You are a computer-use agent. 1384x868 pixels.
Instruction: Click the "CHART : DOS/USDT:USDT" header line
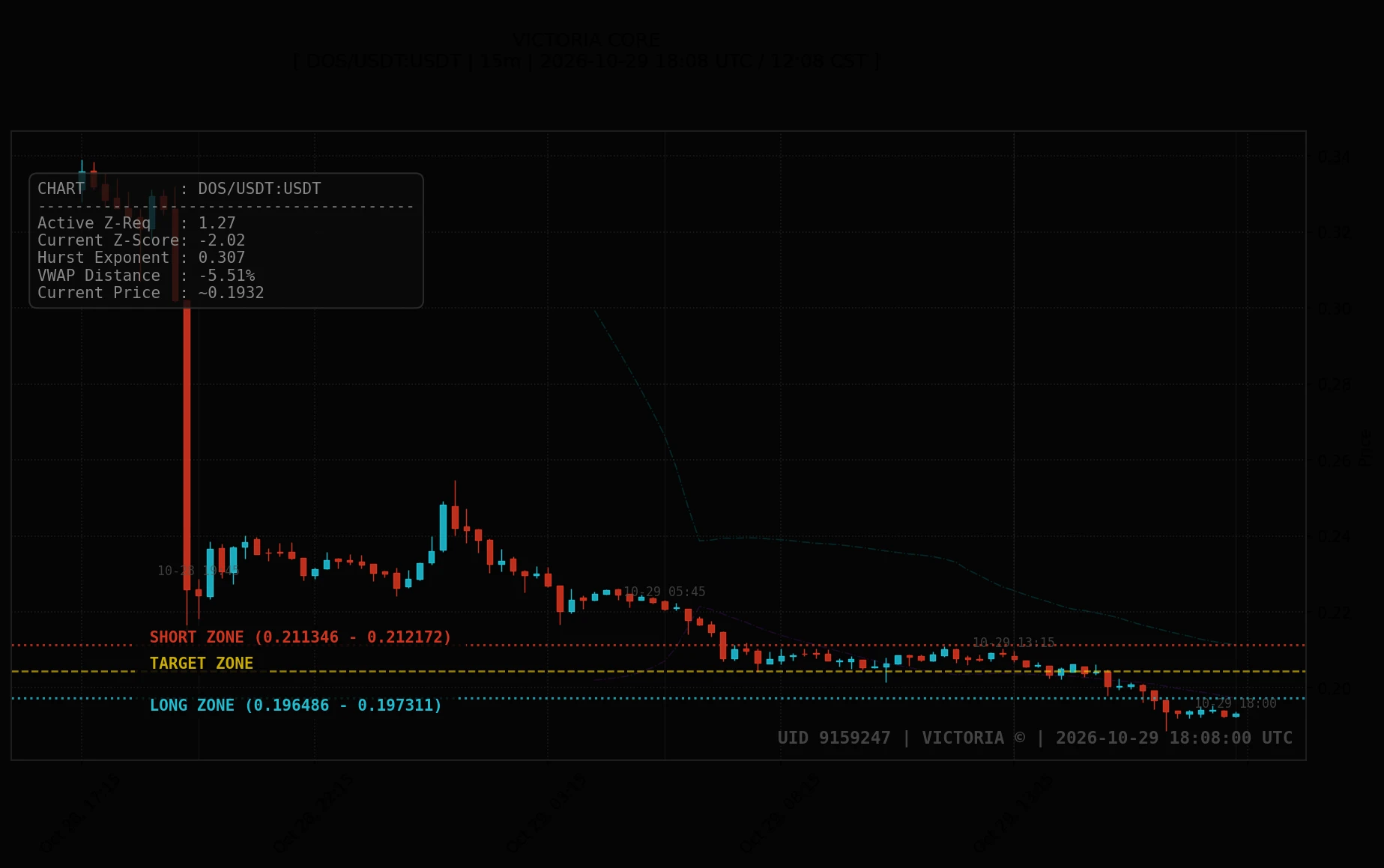pos(179,189)
